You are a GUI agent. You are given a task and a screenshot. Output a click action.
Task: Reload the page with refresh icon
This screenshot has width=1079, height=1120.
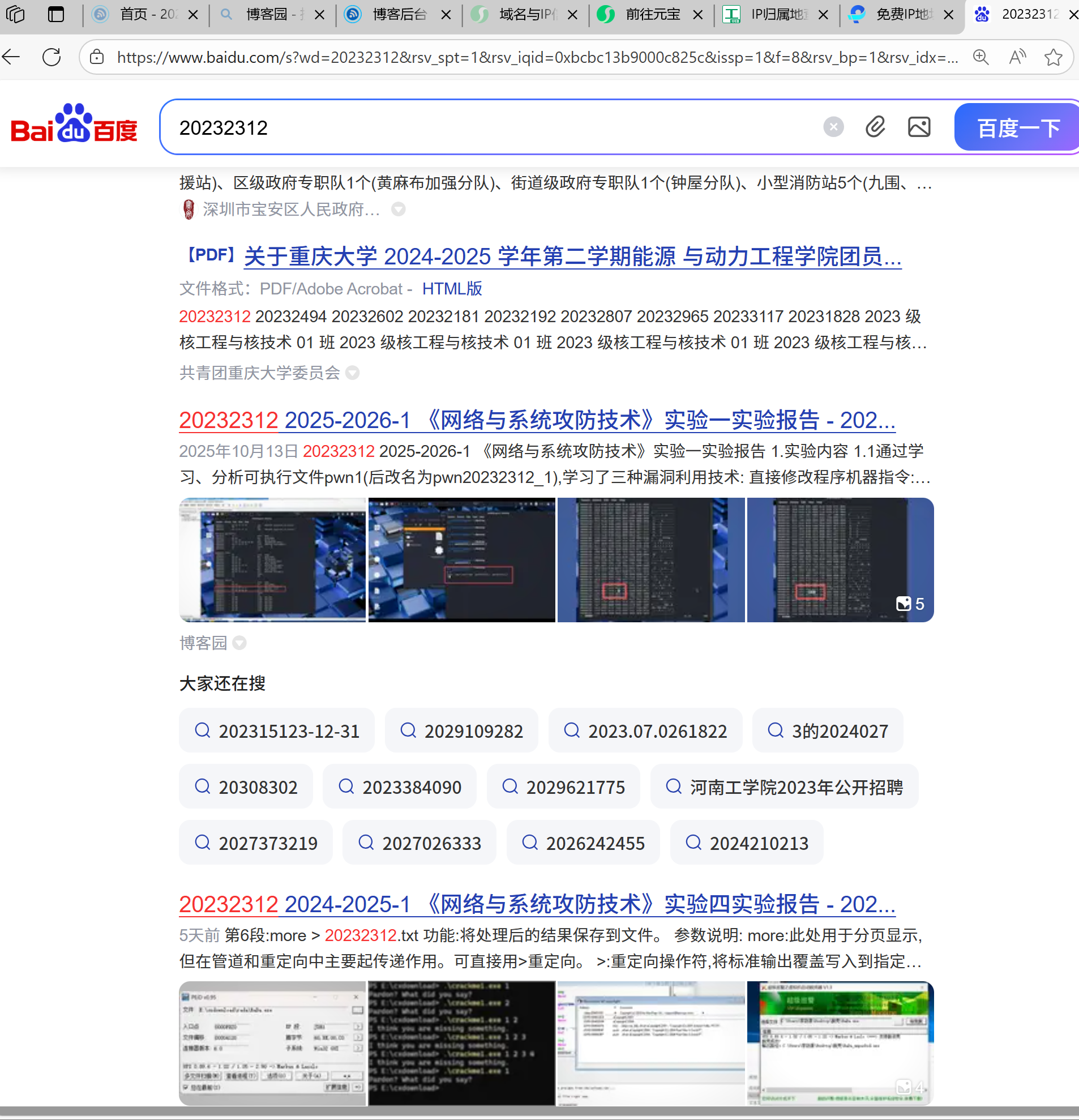click(52, 57)
